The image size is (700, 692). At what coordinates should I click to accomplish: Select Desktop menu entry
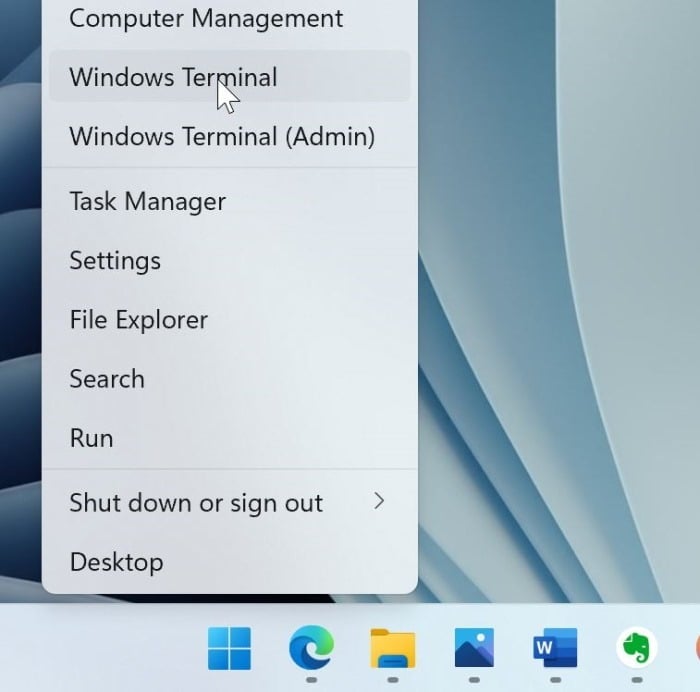click(x=229, y=562)
